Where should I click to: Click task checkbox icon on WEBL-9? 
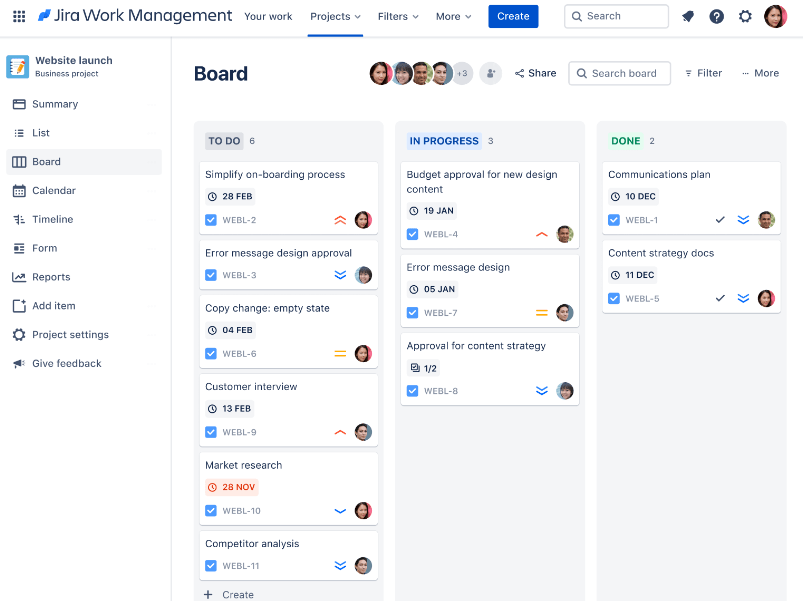pyautogui.click(x=211, y=432)
